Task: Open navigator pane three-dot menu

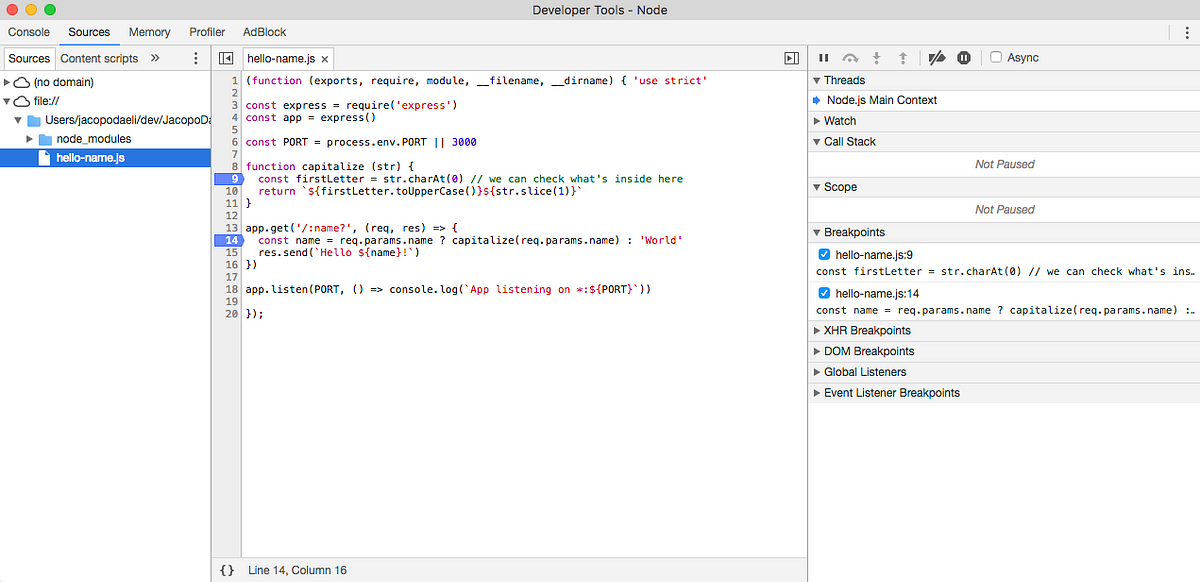Action: pyautogui.click(x=196, y=59)
